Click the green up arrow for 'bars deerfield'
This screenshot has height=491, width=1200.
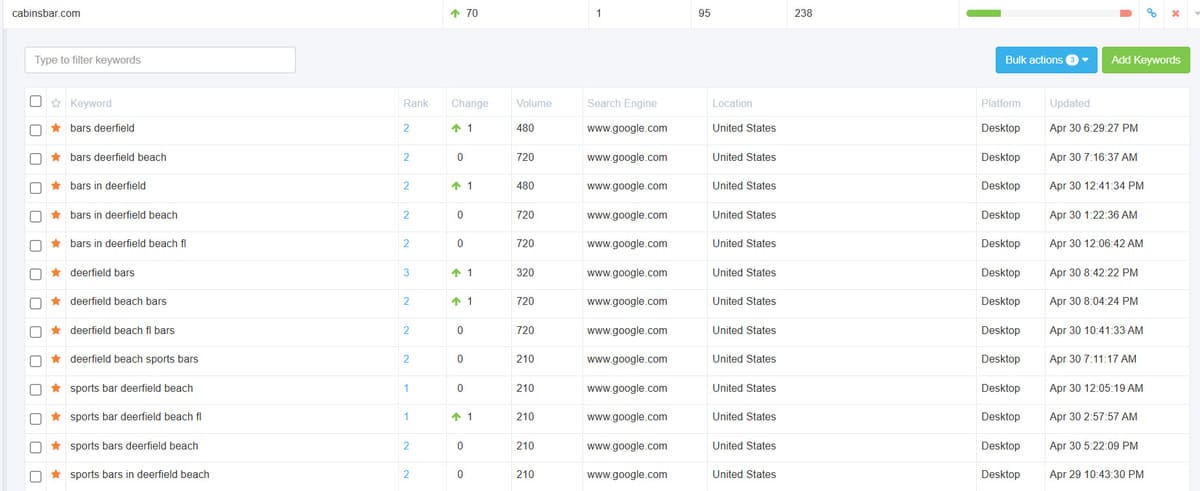point(456,128)
